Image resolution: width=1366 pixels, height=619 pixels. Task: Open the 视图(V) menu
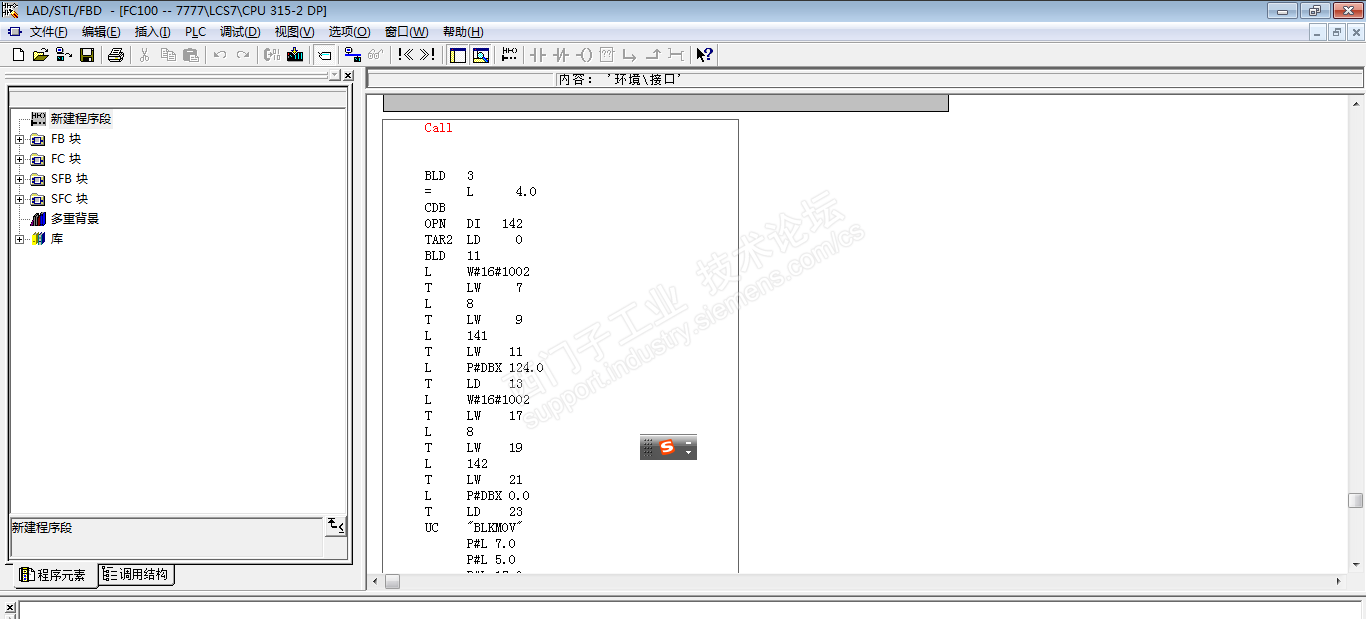tap(294, 32)
